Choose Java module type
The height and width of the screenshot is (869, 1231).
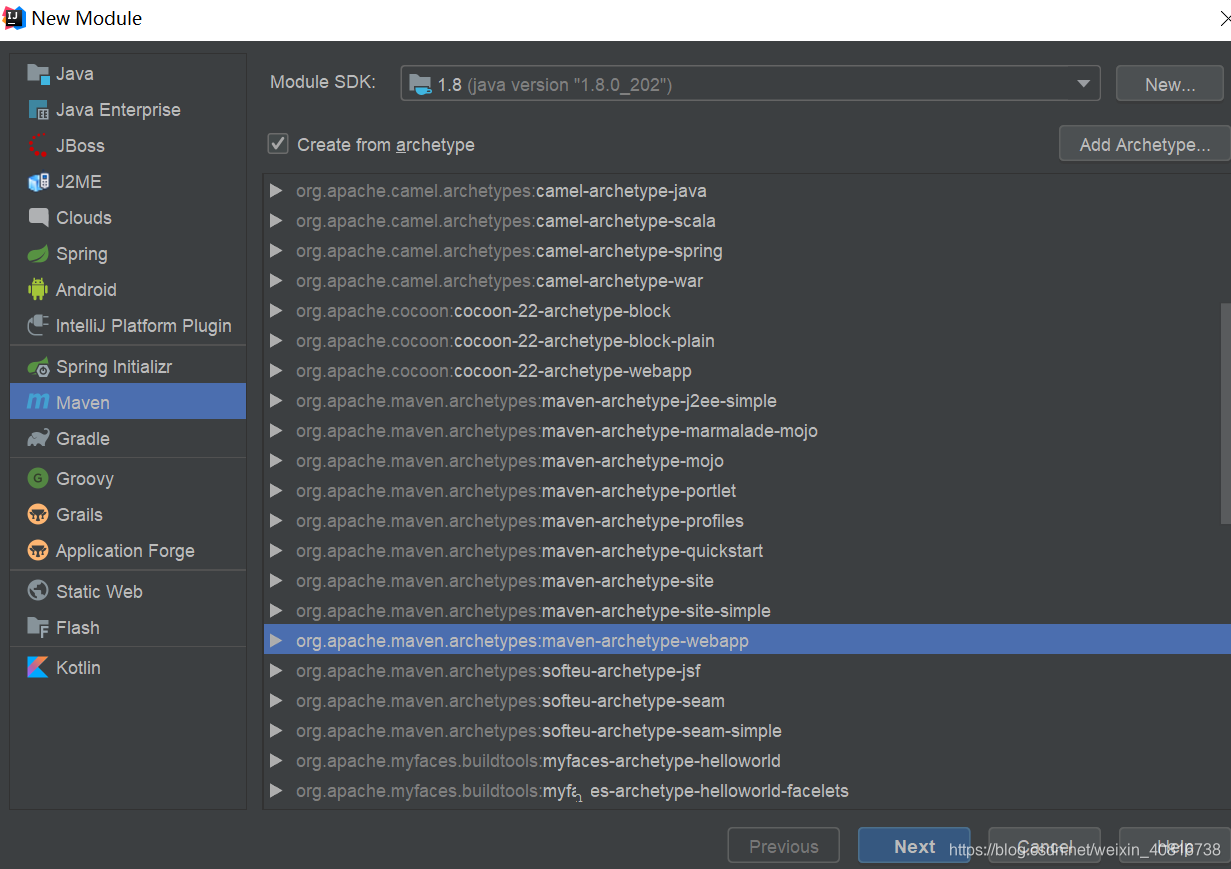point(128,74)
